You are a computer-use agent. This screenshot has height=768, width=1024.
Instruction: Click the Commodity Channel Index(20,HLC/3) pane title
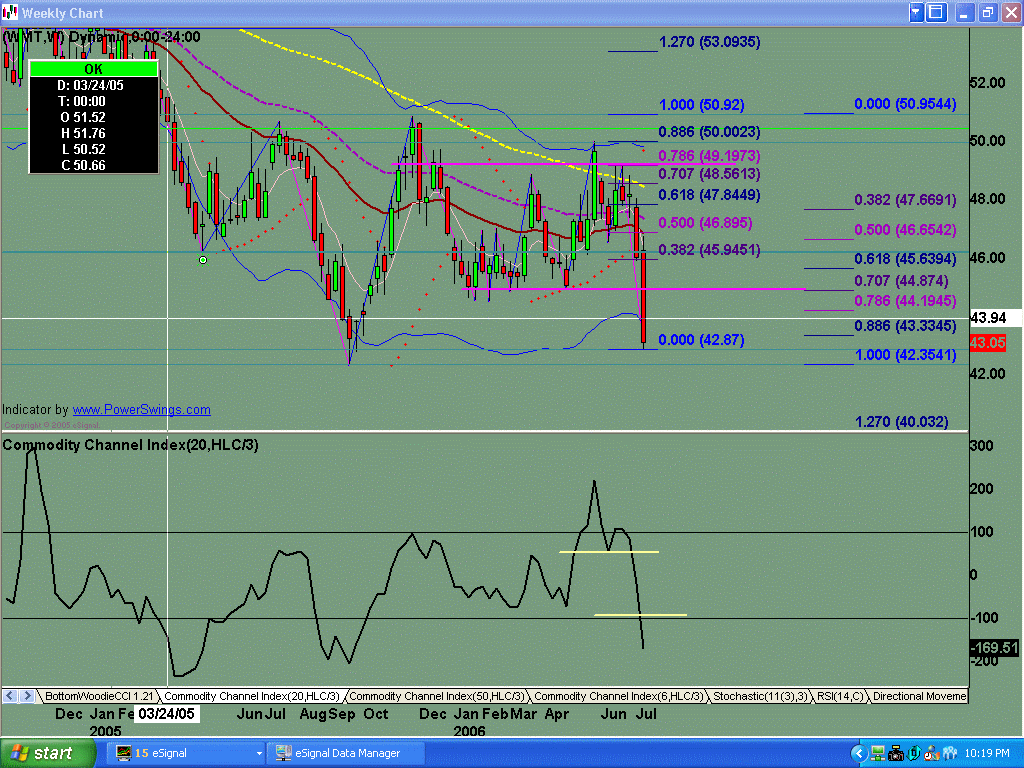131,445
